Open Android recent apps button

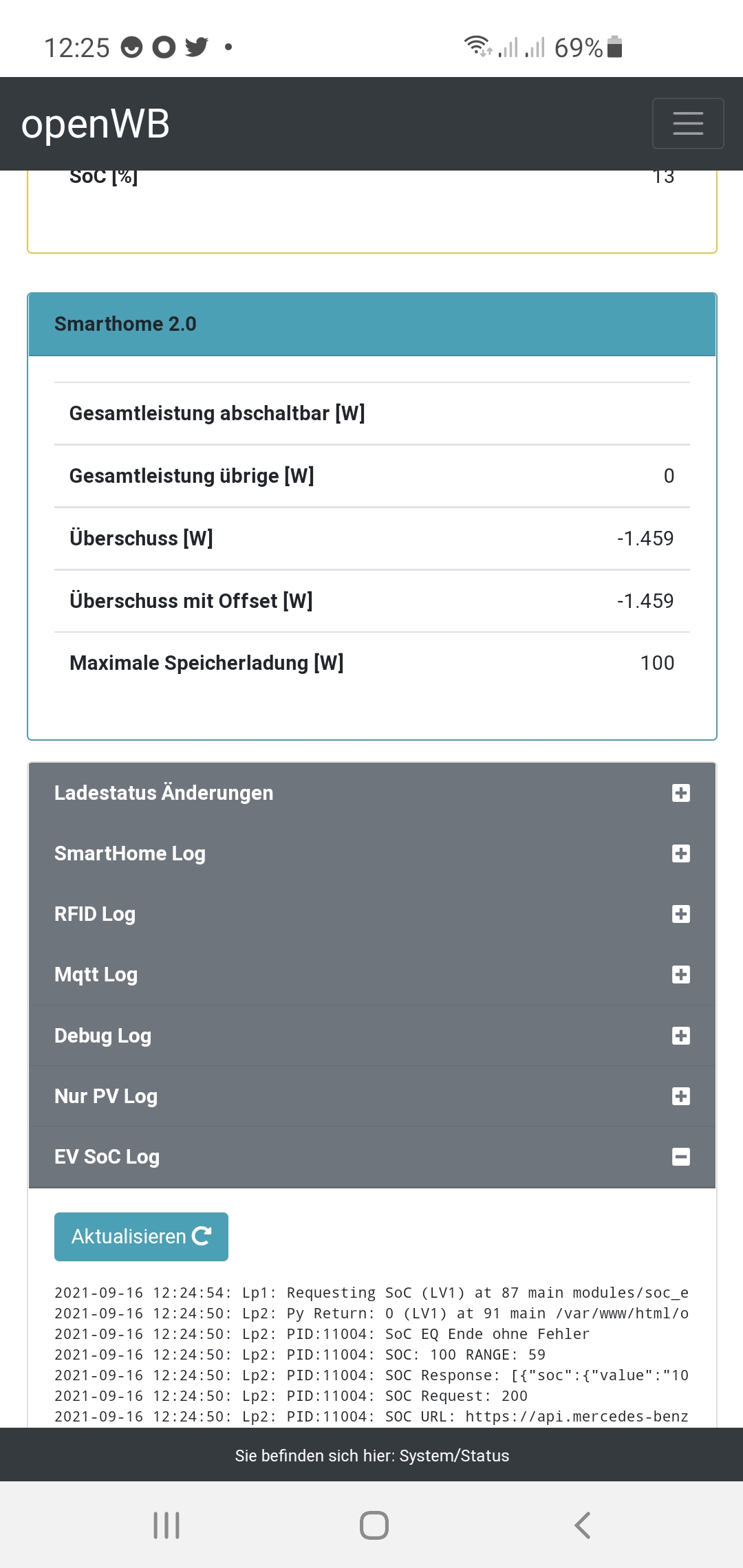(x=166, y=1525)
